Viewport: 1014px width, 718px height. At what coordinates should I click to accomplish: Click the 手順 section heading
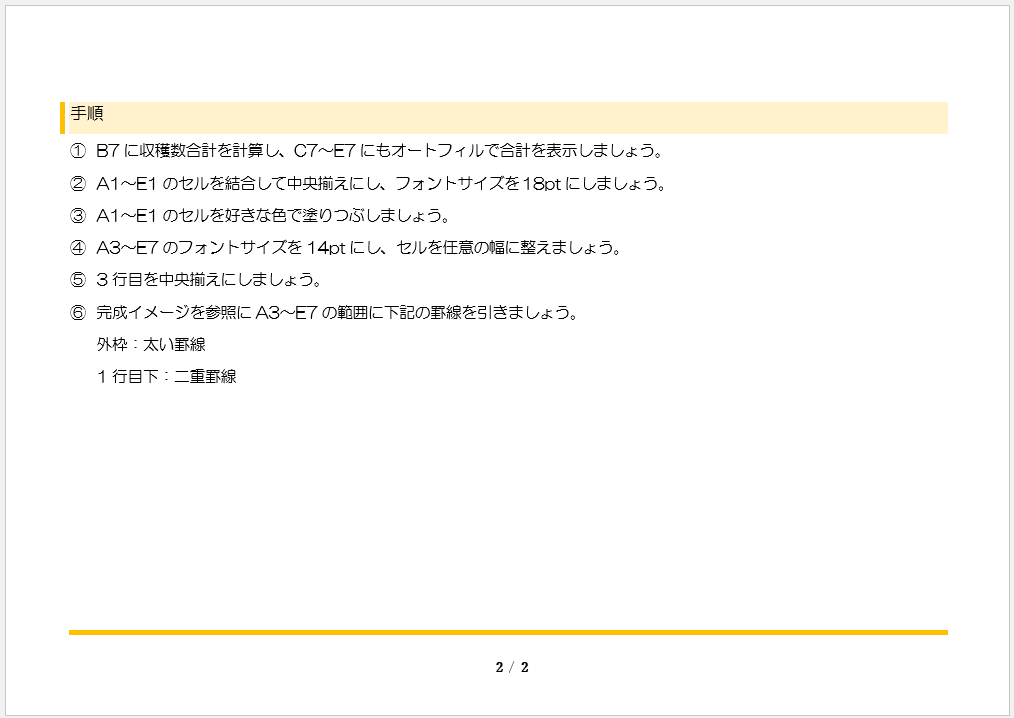coord(87,114)
